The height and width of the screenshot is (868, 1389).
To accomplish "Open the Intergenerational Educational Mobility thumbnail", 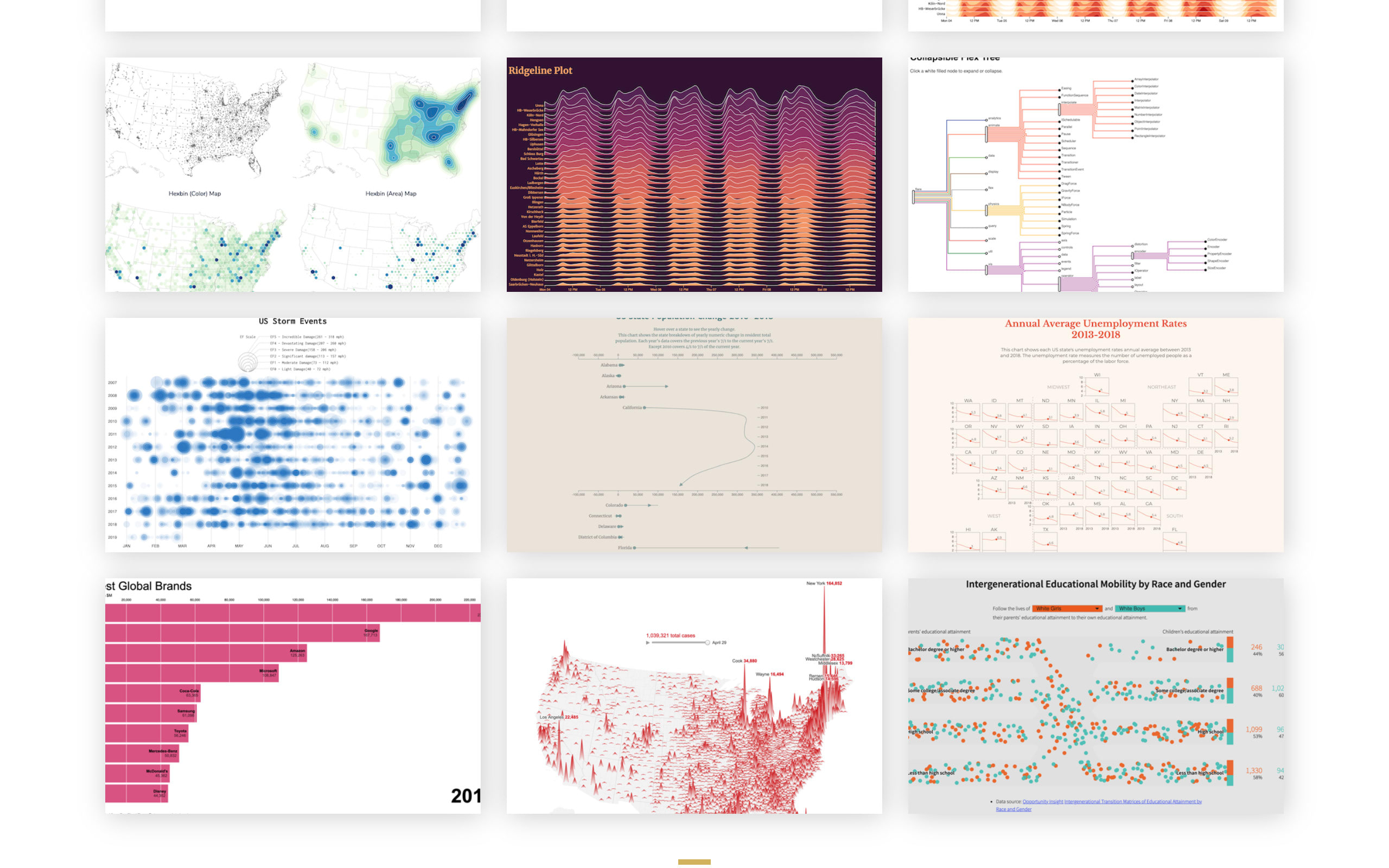I will tap(1095, 696).
